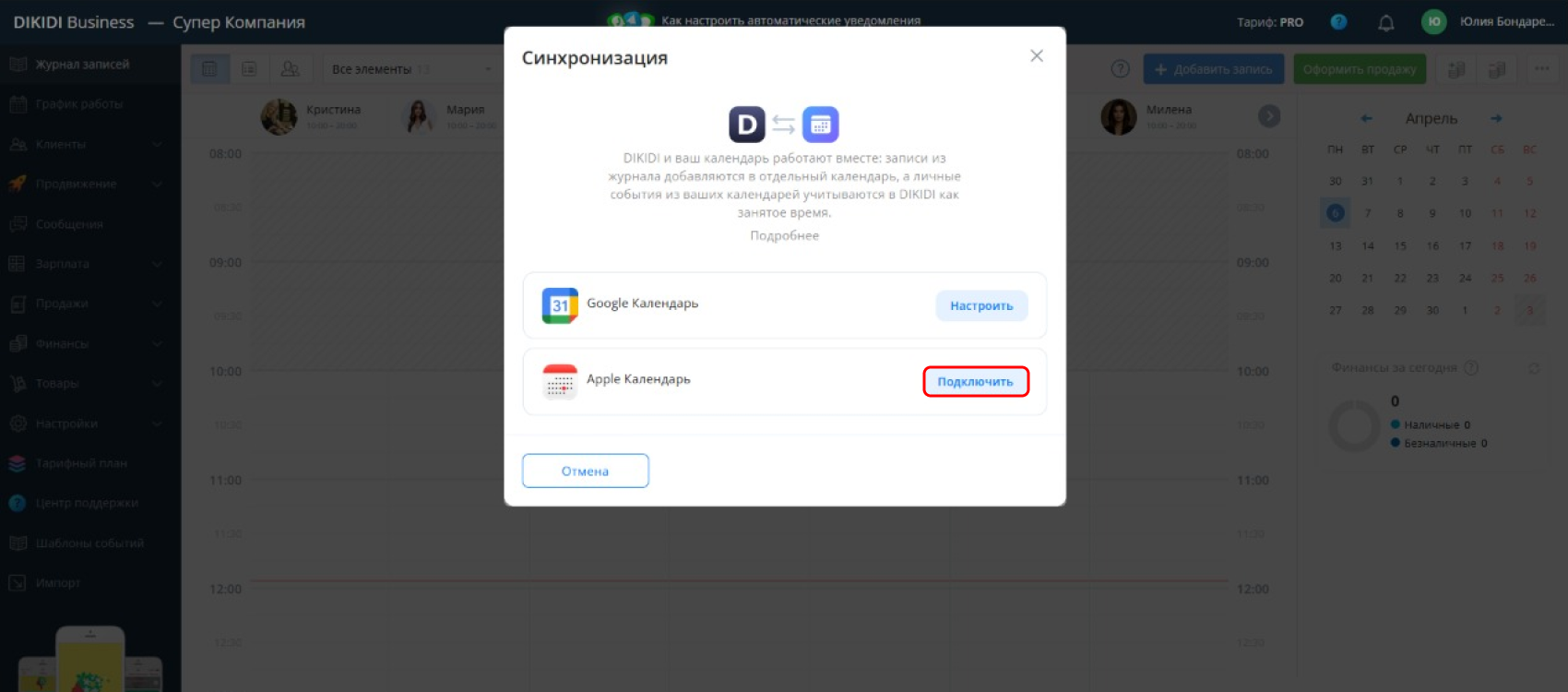The width and height of the screenshot is (1568, 692).
Task: Open notifications bell in header
Action: (x=1385, y=22)
